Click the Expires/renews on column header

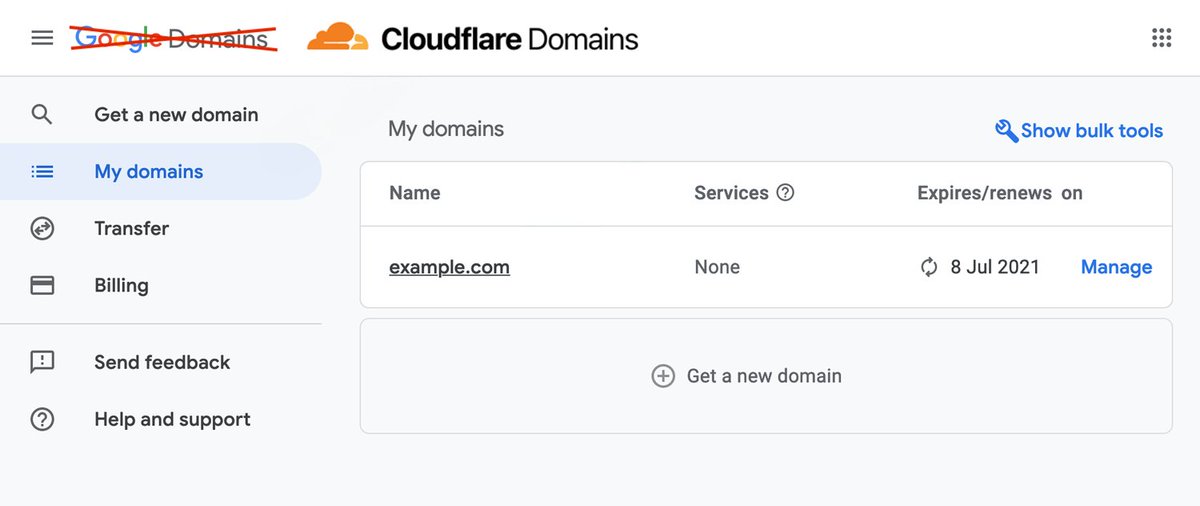(x=1000, y=193)
